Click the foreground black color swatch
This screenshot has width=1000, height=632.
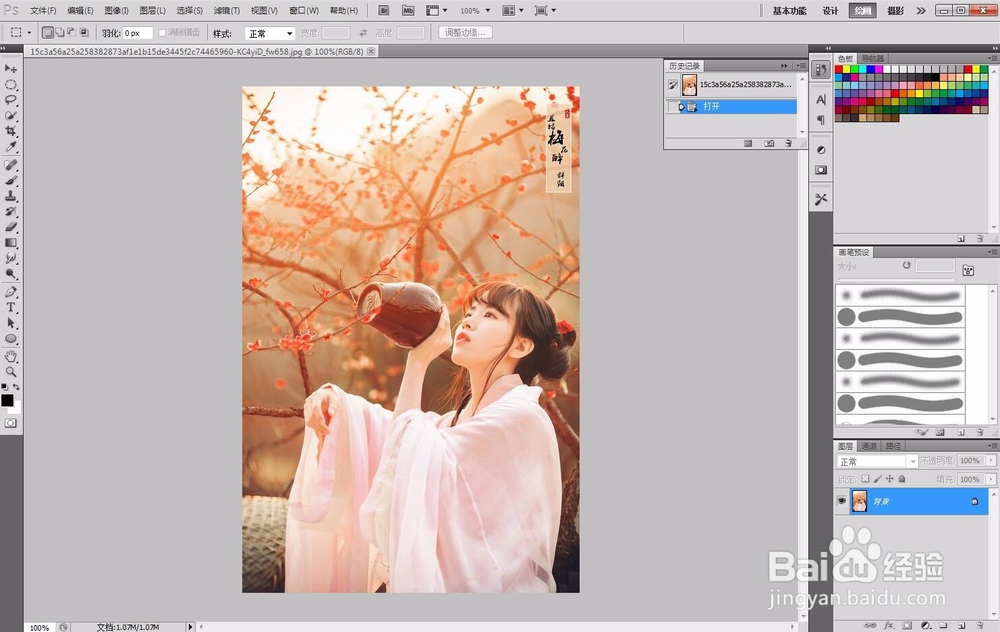[x=7, y=400]
